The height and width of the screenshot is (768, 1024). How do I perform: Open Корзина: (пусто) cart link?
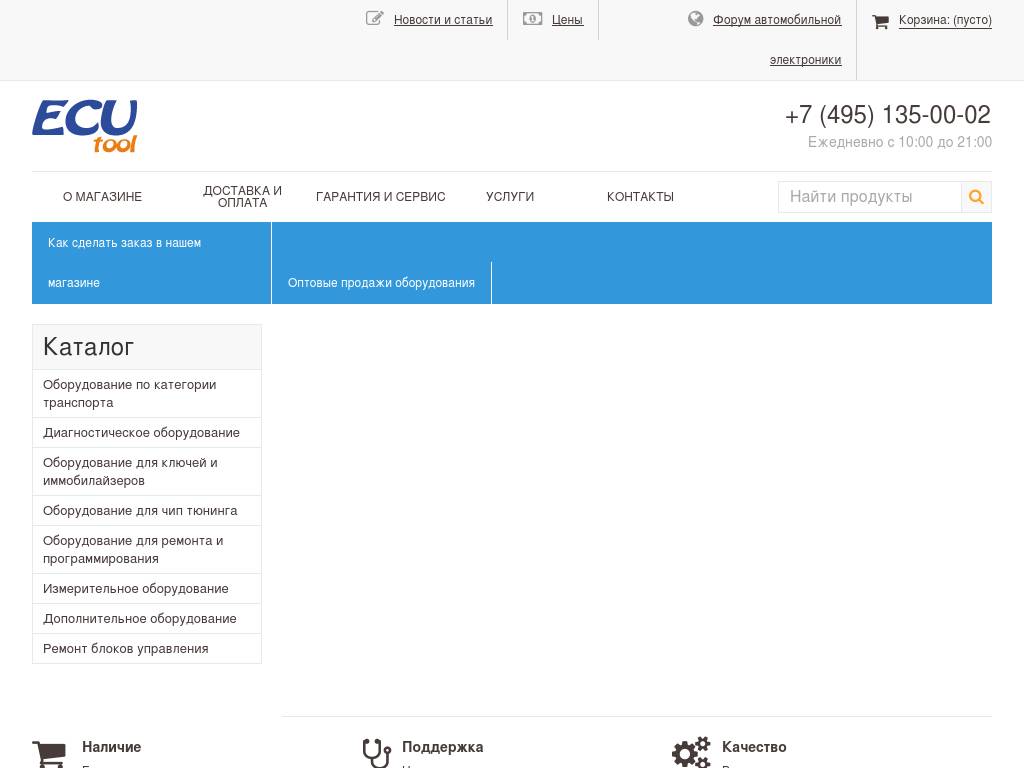pos(945,20)
